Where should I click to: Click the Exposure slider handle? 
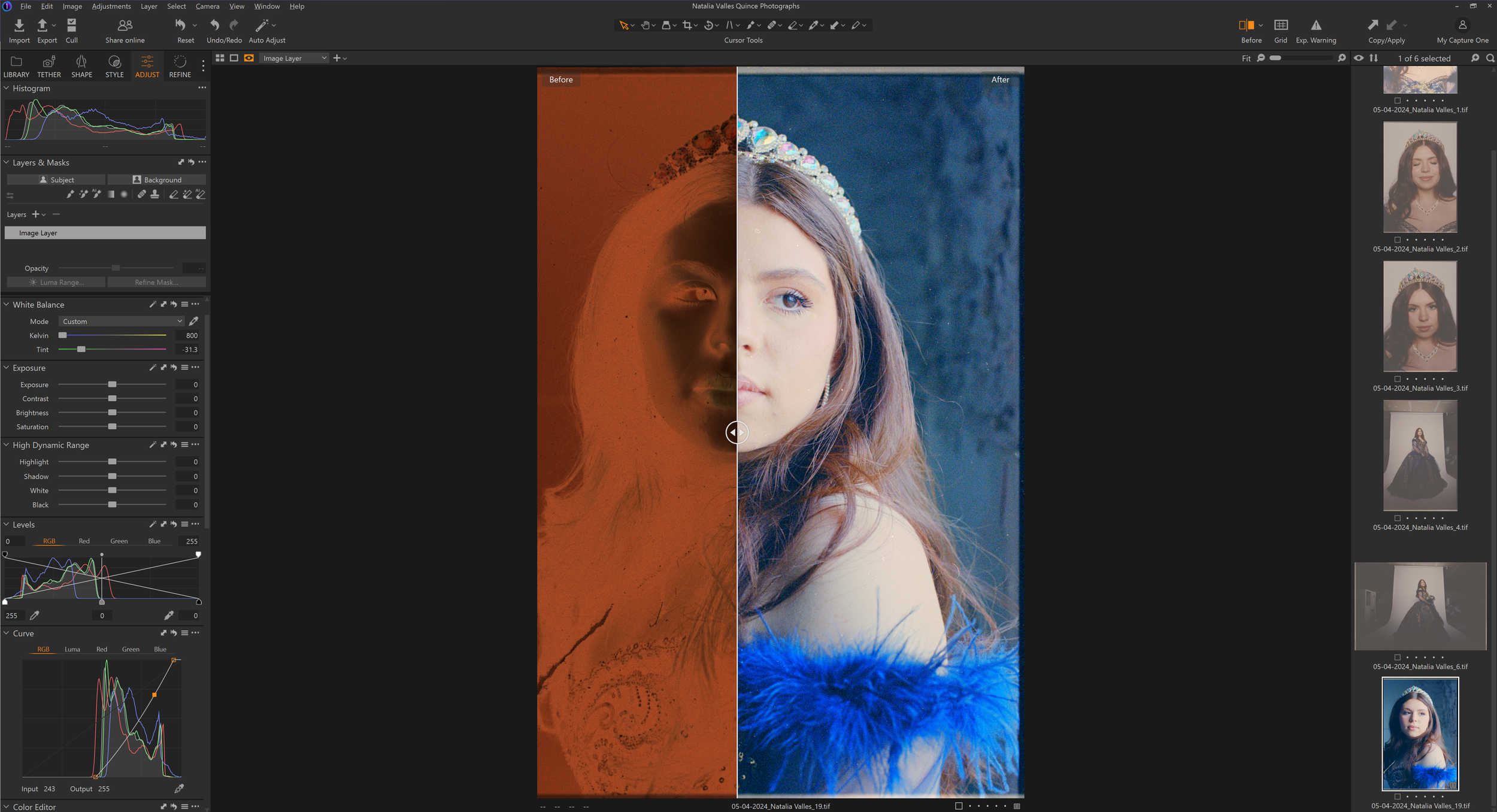pyautogui.click(x=112, y=384)
